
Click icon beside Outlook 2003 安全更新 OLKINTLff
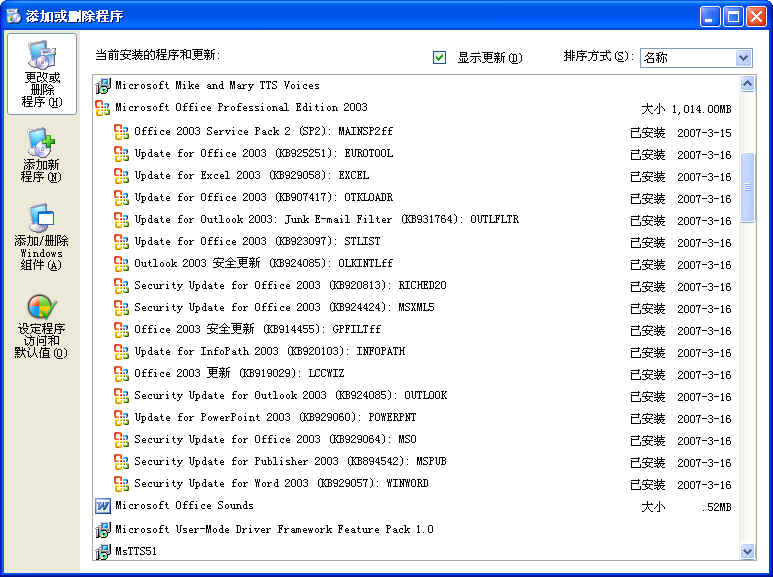point(121,264)
